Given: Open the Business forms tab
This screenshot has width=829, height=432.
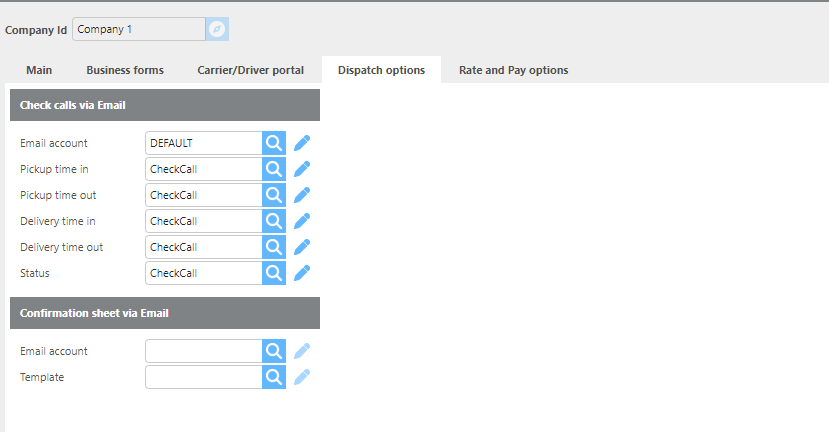Looking at the screenshot, I should click(125, 70).
